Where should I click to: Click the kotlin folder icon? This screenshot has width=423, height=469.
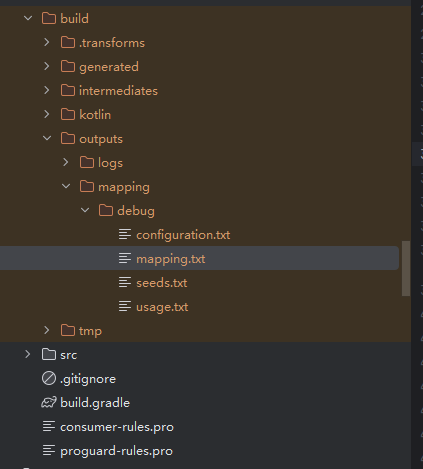pyautogui.click(x=68, y=114)
